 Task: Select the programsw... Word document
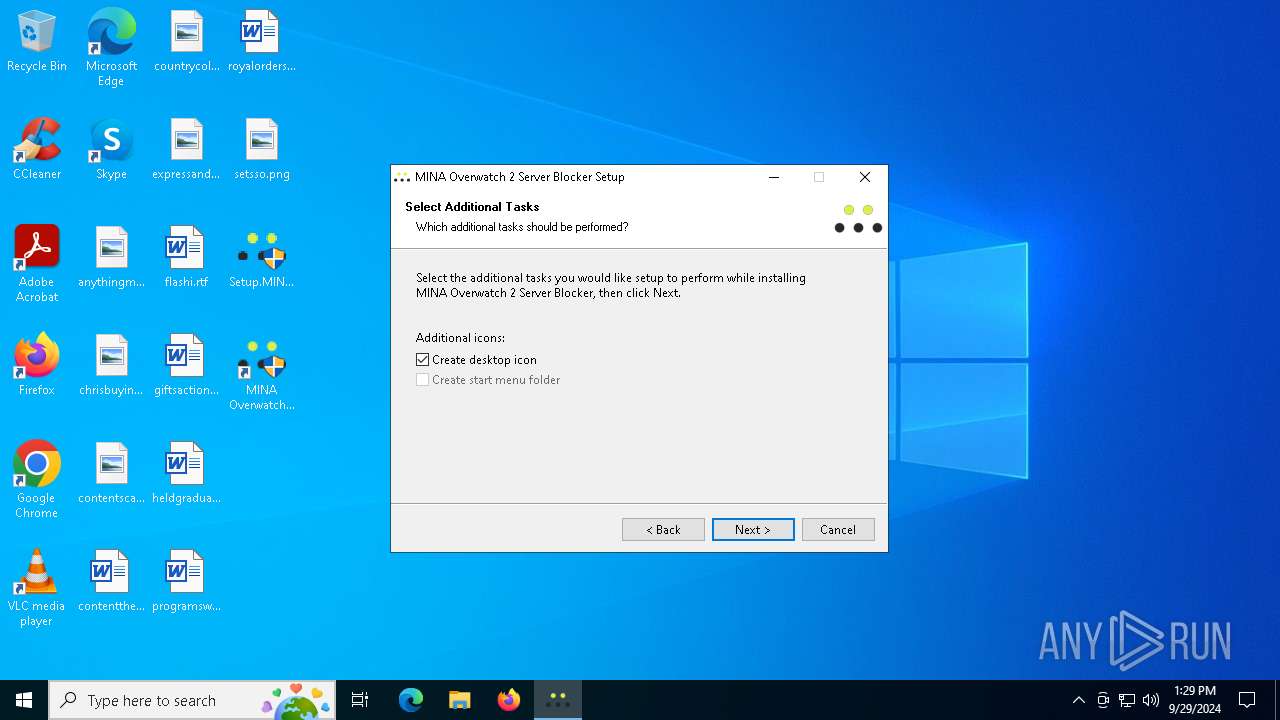pyautogui.click(x=186, y=582)
